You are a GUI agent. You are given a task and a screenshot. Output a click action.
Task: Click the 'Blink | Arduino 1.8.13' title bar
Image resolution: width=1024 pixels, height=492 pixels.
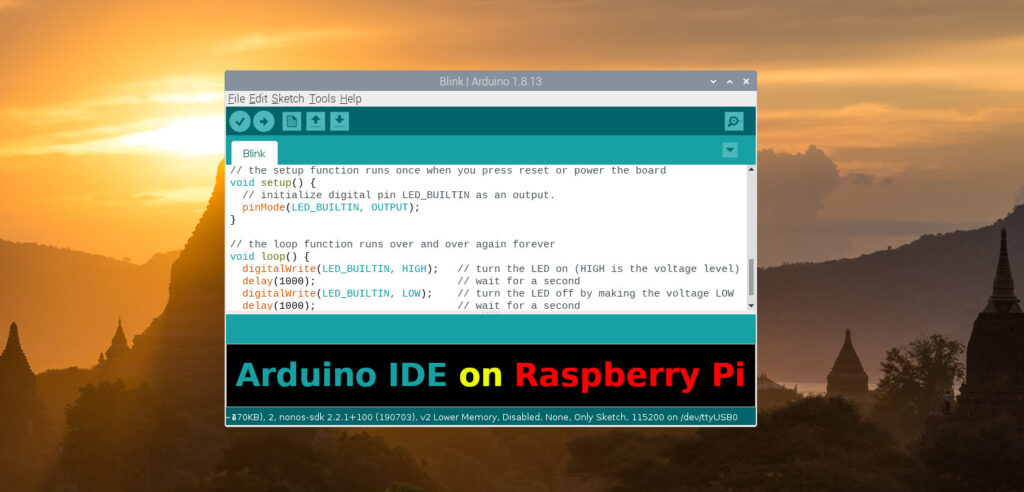[490, 82]
